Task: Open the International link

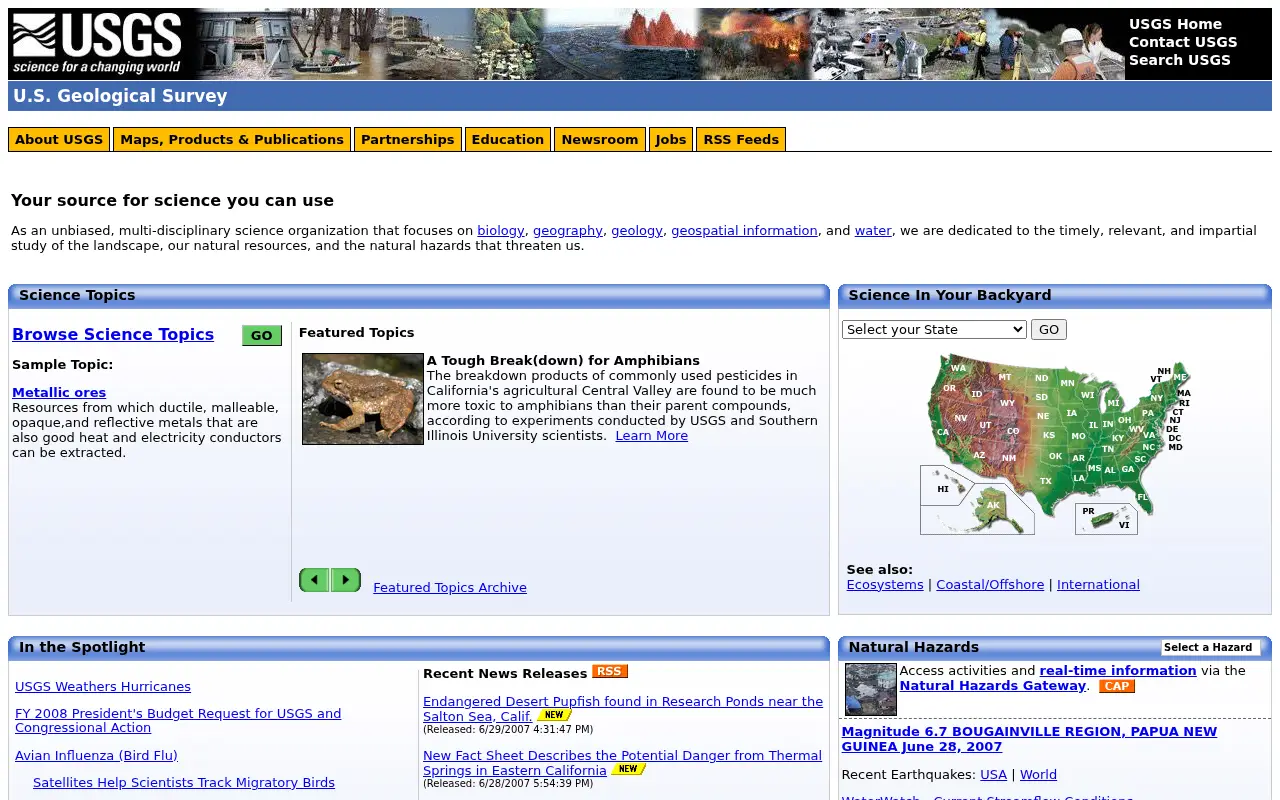Action: pos(1098,584)
